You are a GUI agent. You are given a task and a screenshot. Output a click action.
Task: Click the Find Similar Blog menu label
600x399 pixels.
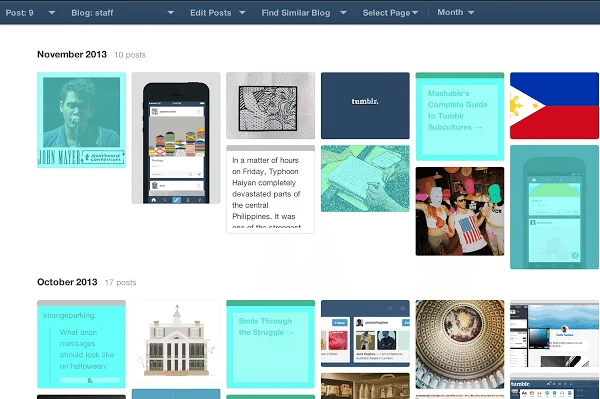pyautogui.click(x=296, y=13)
